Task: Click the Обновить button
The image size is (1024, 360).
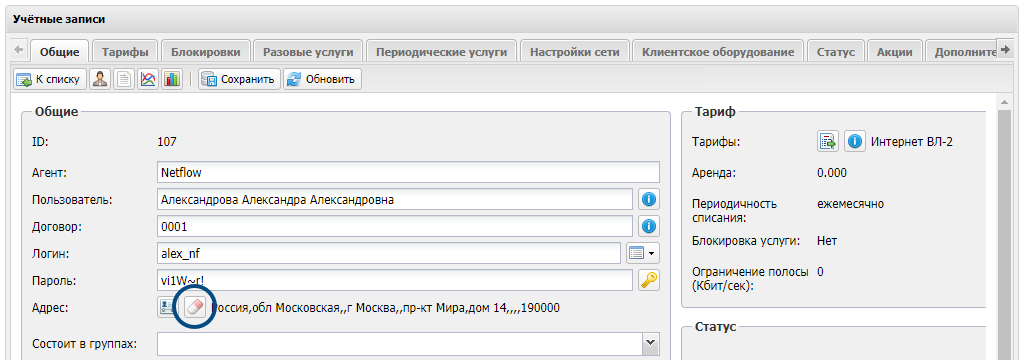Action: [323, 80]
